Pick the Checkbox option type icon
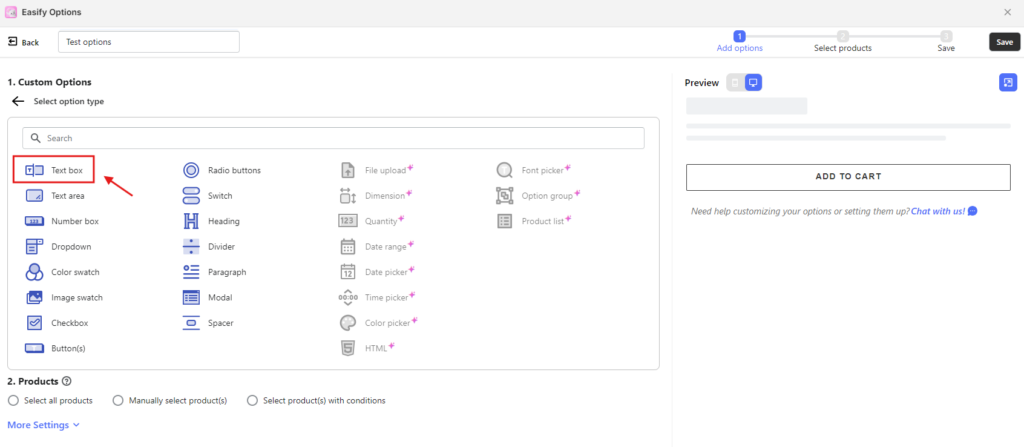Screen dimensions: 1024x447 coord(34,323)
